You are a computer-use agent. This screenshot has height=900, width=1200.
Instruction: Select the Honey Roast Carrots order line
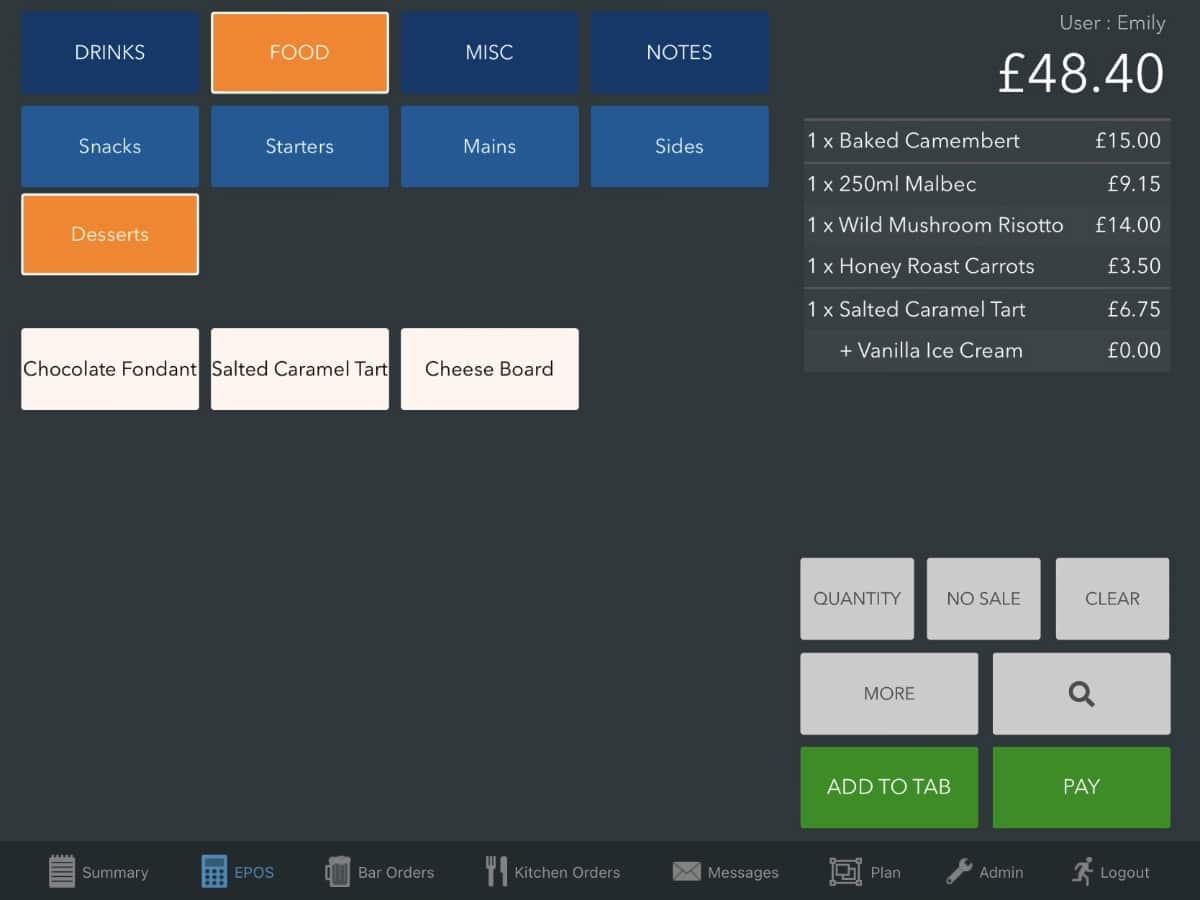coord(987,267)
